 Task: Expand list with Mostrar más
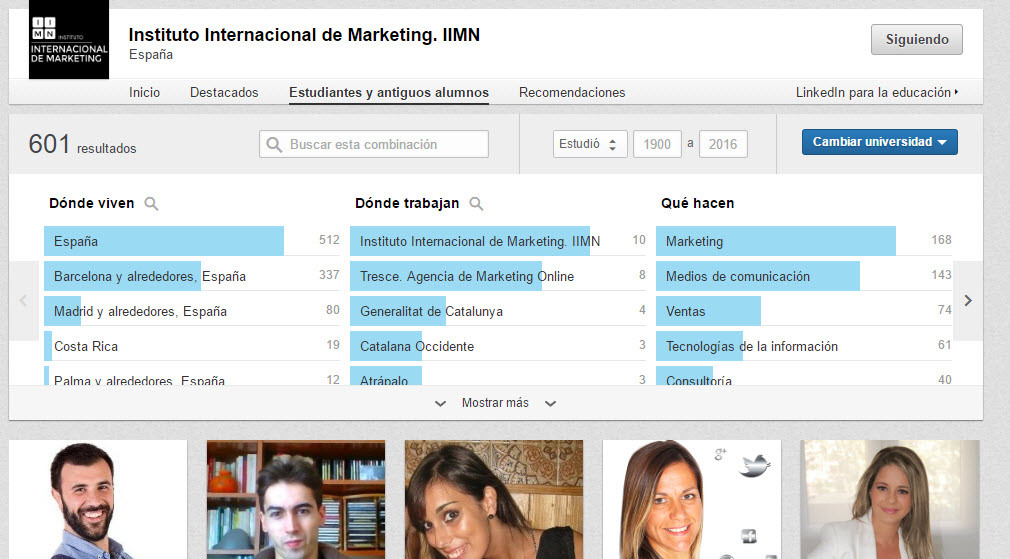coord(495,403)
